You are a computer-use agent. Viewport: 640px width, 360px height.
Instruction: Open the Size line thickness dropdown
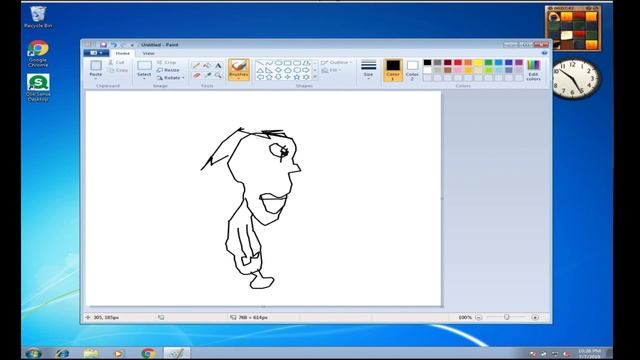coord(369,69)
